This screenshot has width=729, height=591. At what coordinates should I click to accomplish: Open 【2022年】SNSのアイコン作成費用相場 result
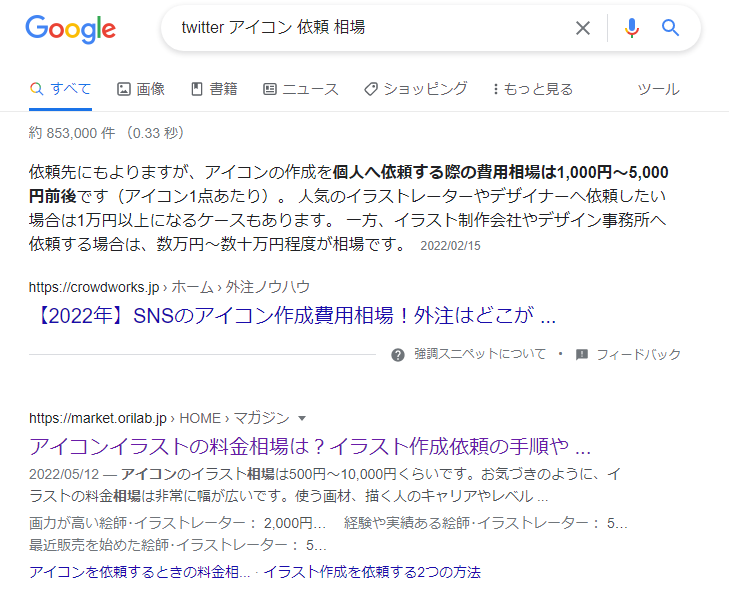tap(293, 316)
